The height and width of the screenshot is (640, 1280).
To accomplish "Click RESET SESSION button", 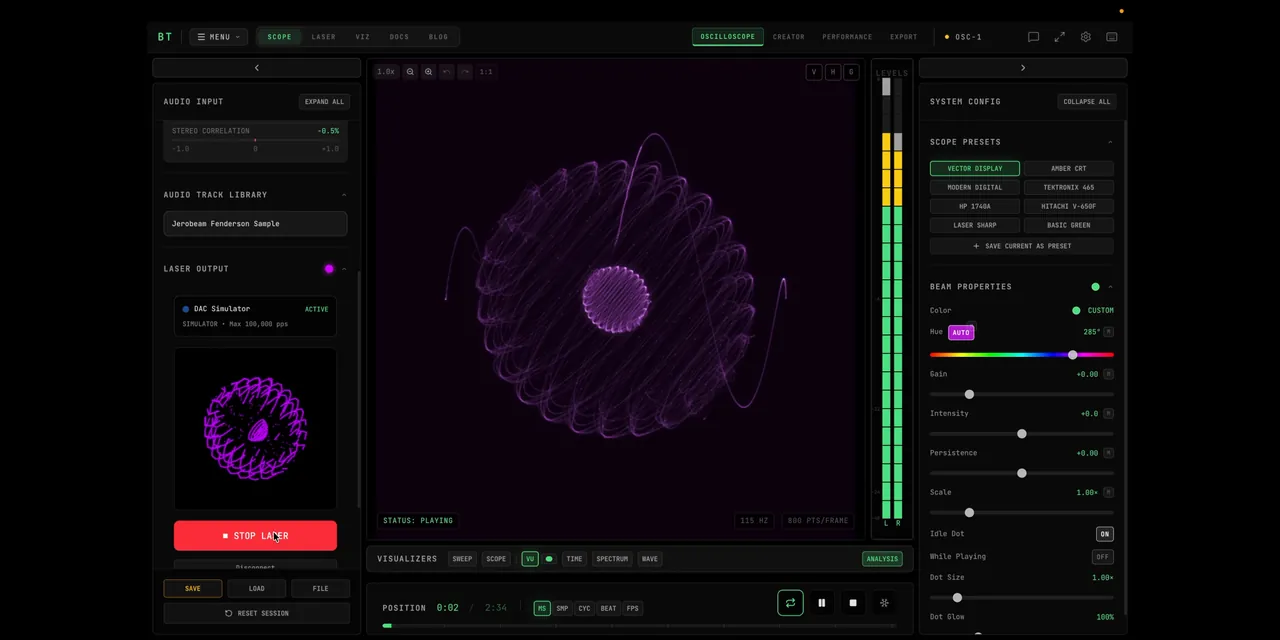I will click(257, 613).
